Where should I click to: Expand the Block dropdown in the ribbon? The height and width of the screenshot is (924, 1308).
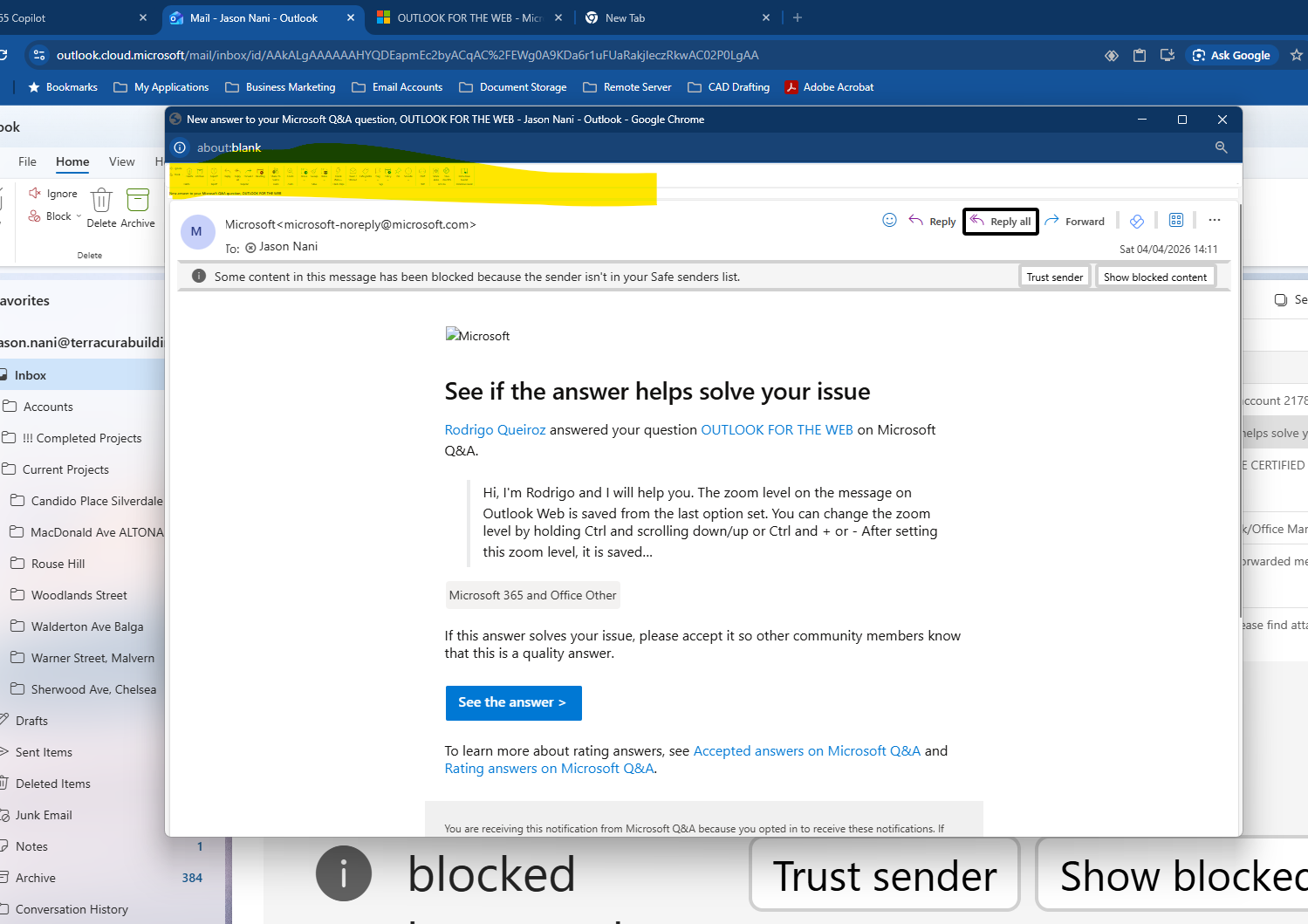pyautogui.click(x=79, y=216)
